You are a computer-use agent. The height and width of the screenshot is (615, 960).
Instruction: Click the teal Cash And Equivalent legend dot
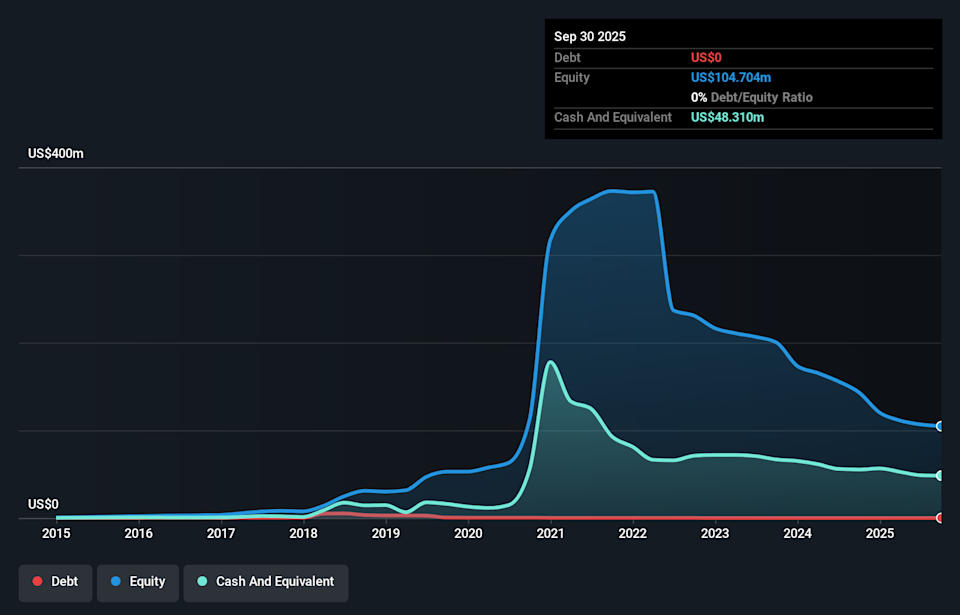(x=202, y=581)
